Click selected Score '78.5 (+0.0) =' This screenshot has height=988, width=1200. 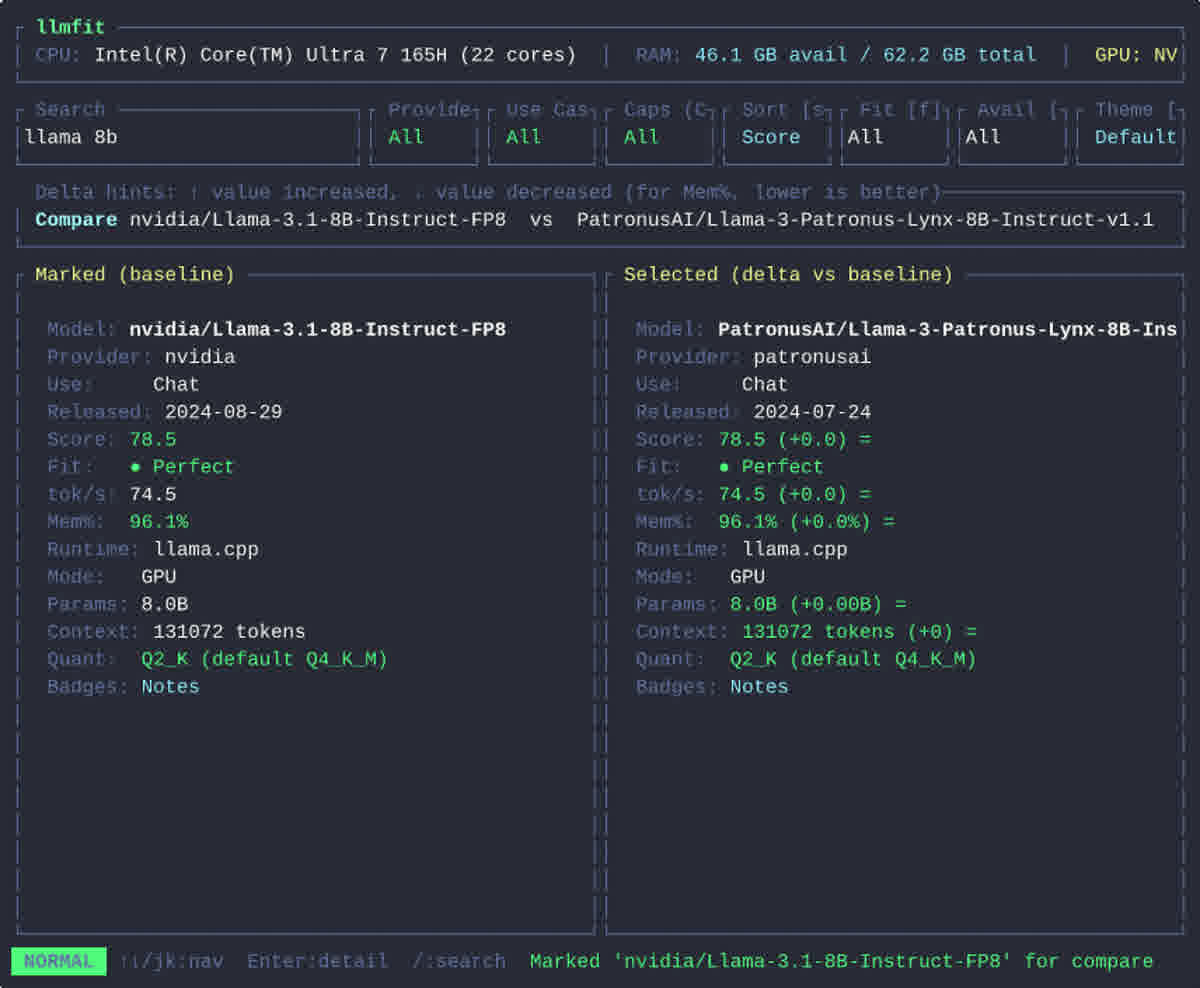click(795, 439)
